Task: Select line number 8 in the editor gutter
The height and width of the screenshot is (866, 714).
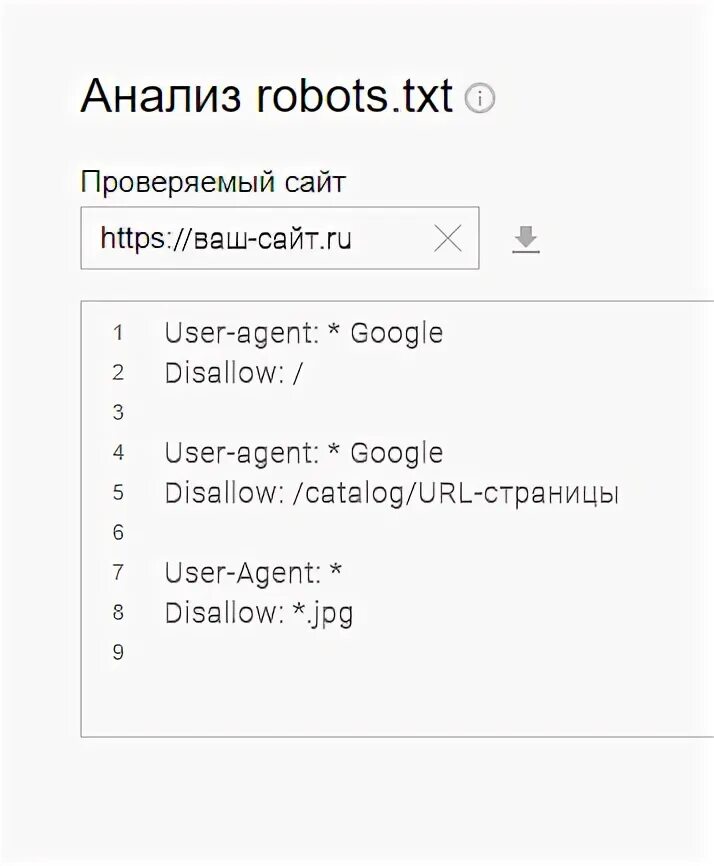Action: click(118, 613)
